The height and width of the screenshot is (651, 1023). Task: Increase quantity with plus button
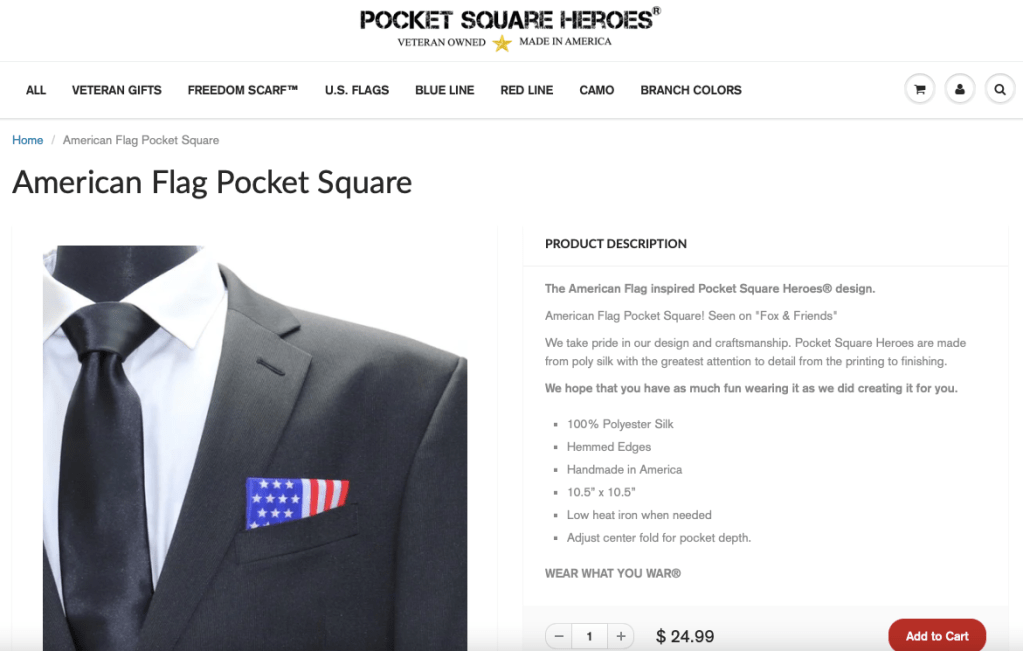[x=620, y=636]
